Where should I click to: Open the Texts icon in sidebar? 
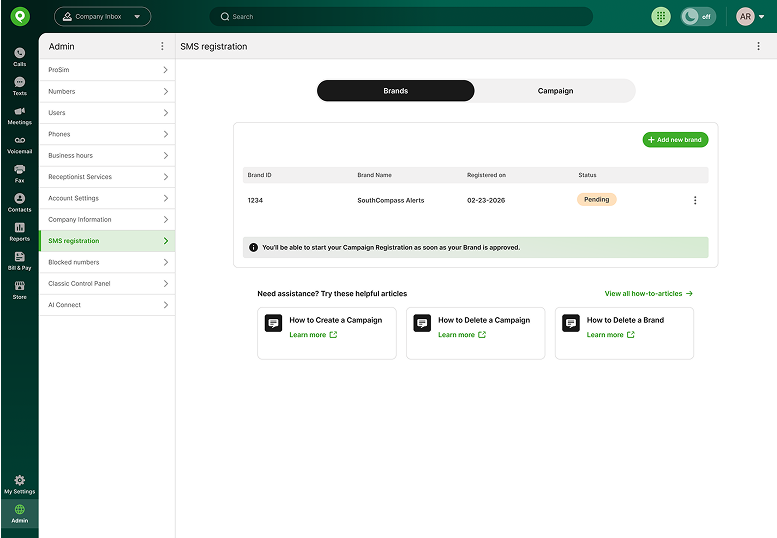pyautogui.click(x=19, y=85)
